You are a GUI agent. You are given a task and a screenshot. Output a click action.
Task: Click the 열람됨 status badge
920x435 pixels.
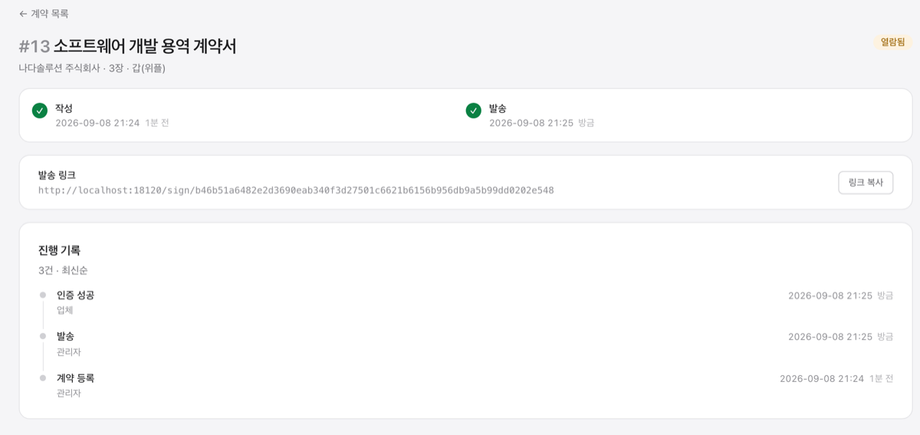893,42
